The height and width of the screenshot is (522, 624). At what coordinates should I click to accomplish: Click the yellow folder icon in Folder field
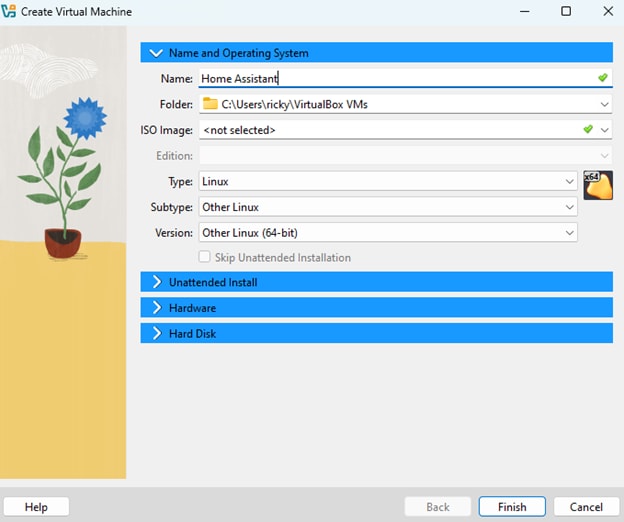(x=210, y=104)
